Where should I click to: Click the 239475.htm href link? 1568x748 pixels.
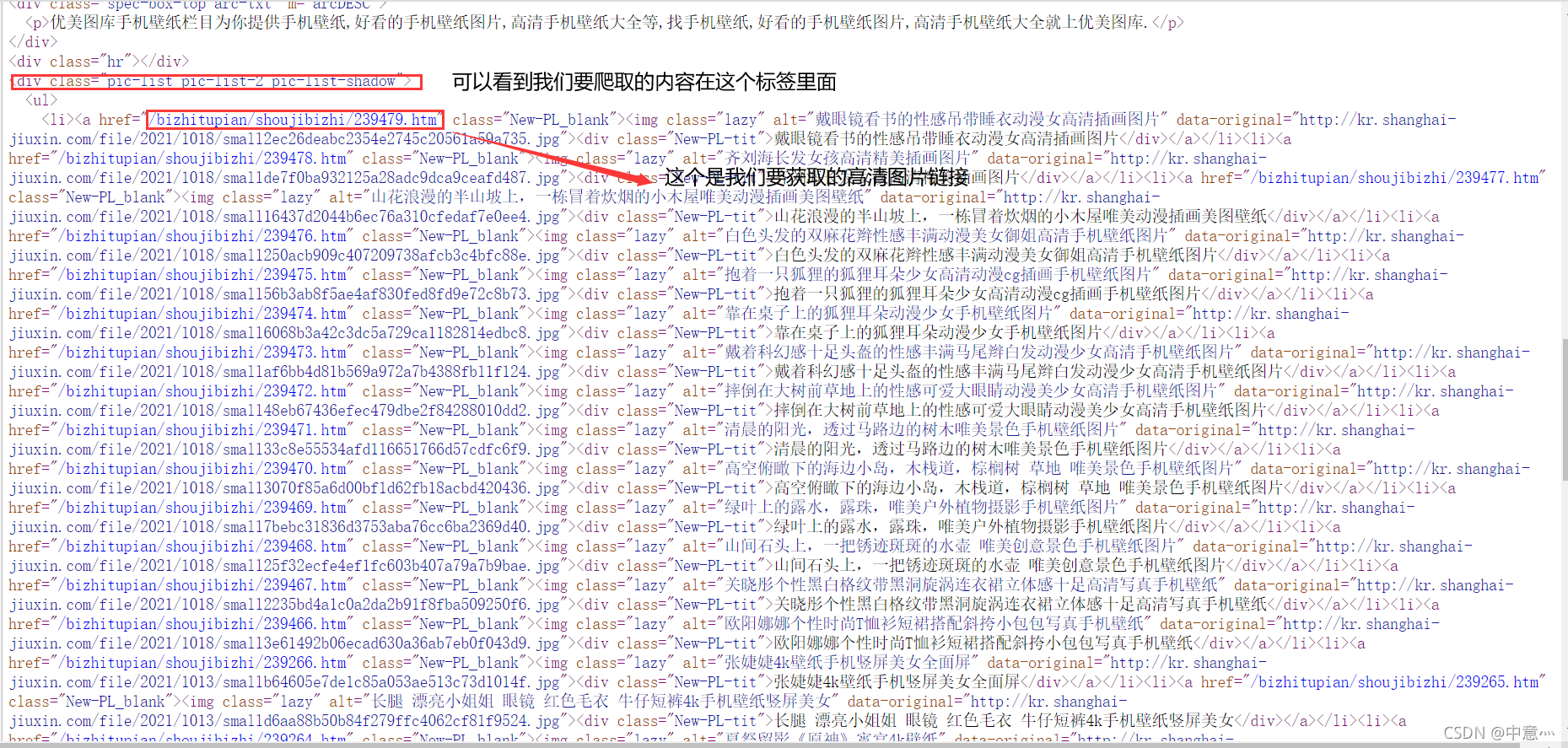203,275
